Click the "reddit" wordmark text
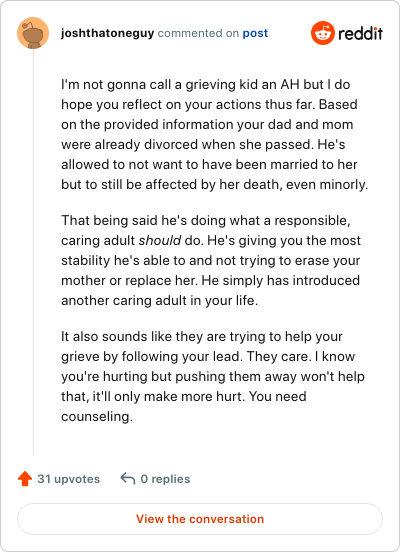The width and height of the screenshot is (400, 552). pyautogui.click(x=360, y=33)
